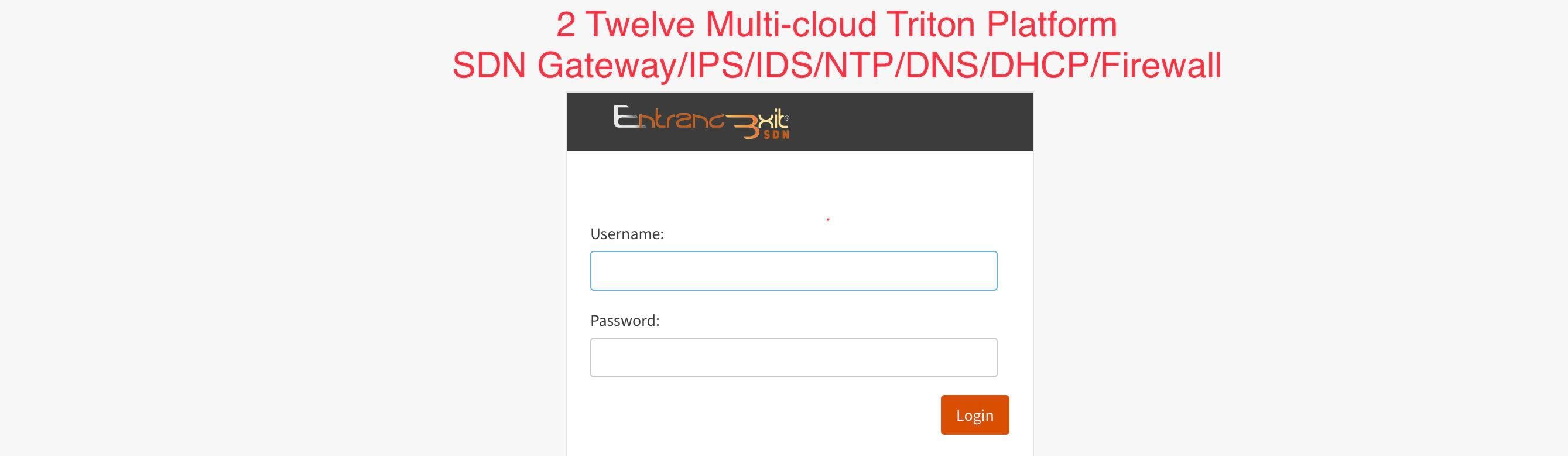The height and width of the screenshot is (456, 1568).
Task: Click "NTP" in the red subtitle
Action: [858, 65]
